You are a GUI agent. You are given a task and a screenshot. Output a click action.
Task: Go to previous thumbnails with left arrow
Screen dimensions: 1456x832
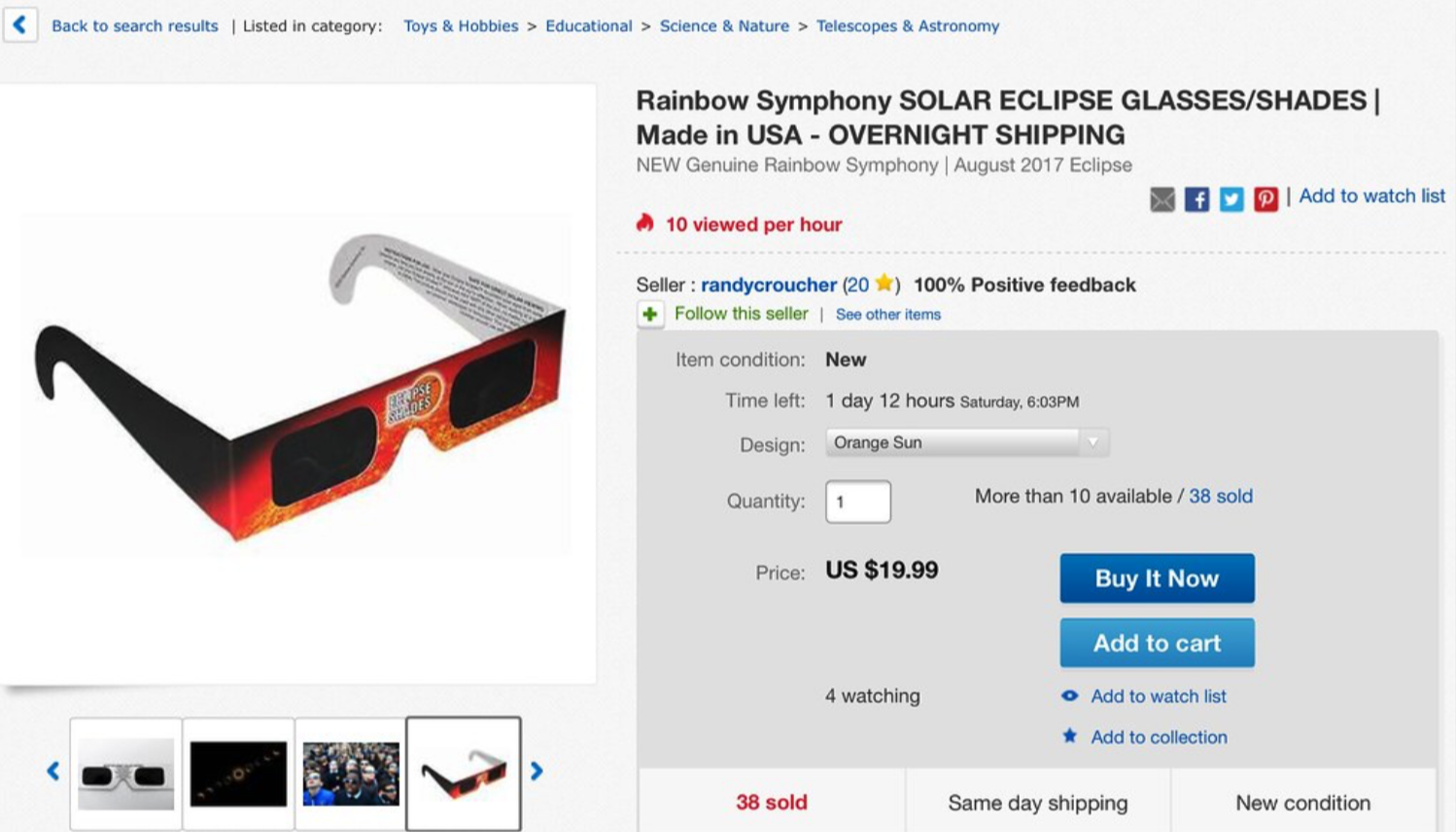coord(53,772)
